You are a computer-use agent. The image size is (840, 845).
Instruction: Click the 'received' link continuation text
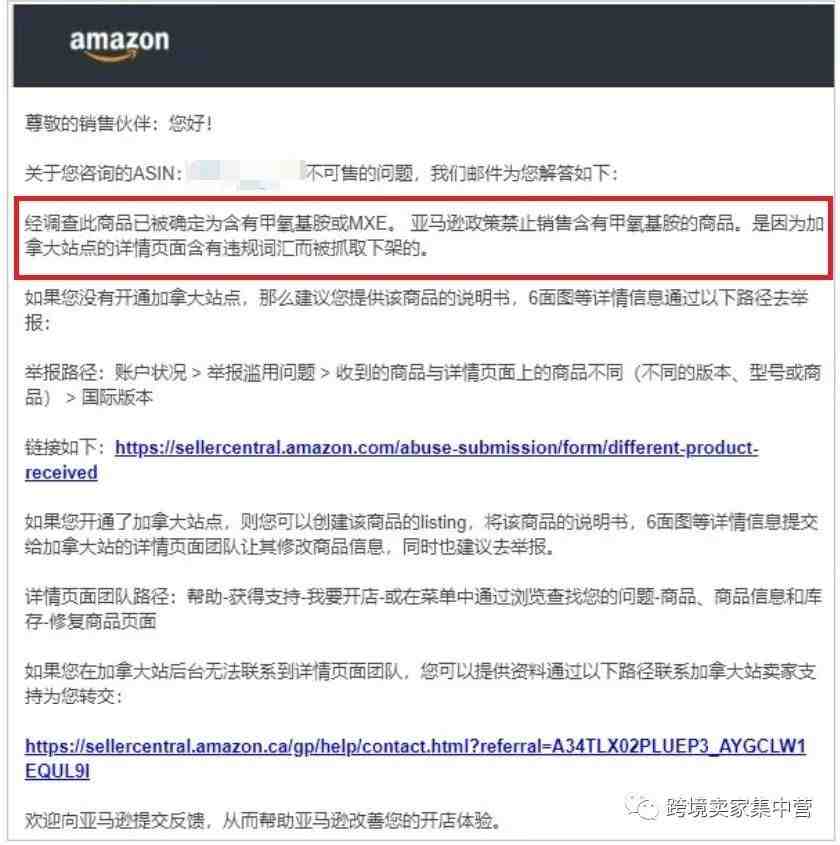pos(61,473)
